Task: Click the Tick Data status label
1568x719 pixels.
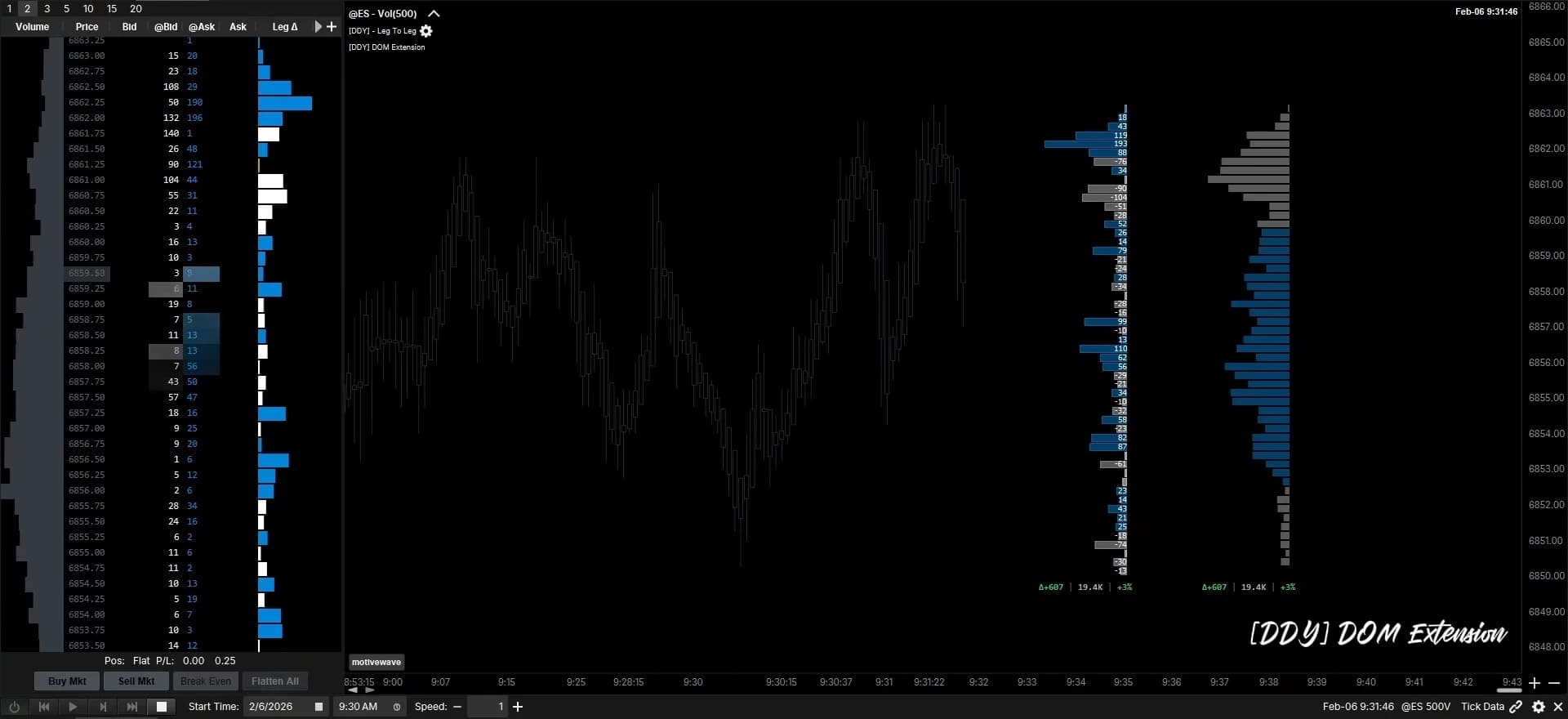Action: click(x=1482, y=707)
